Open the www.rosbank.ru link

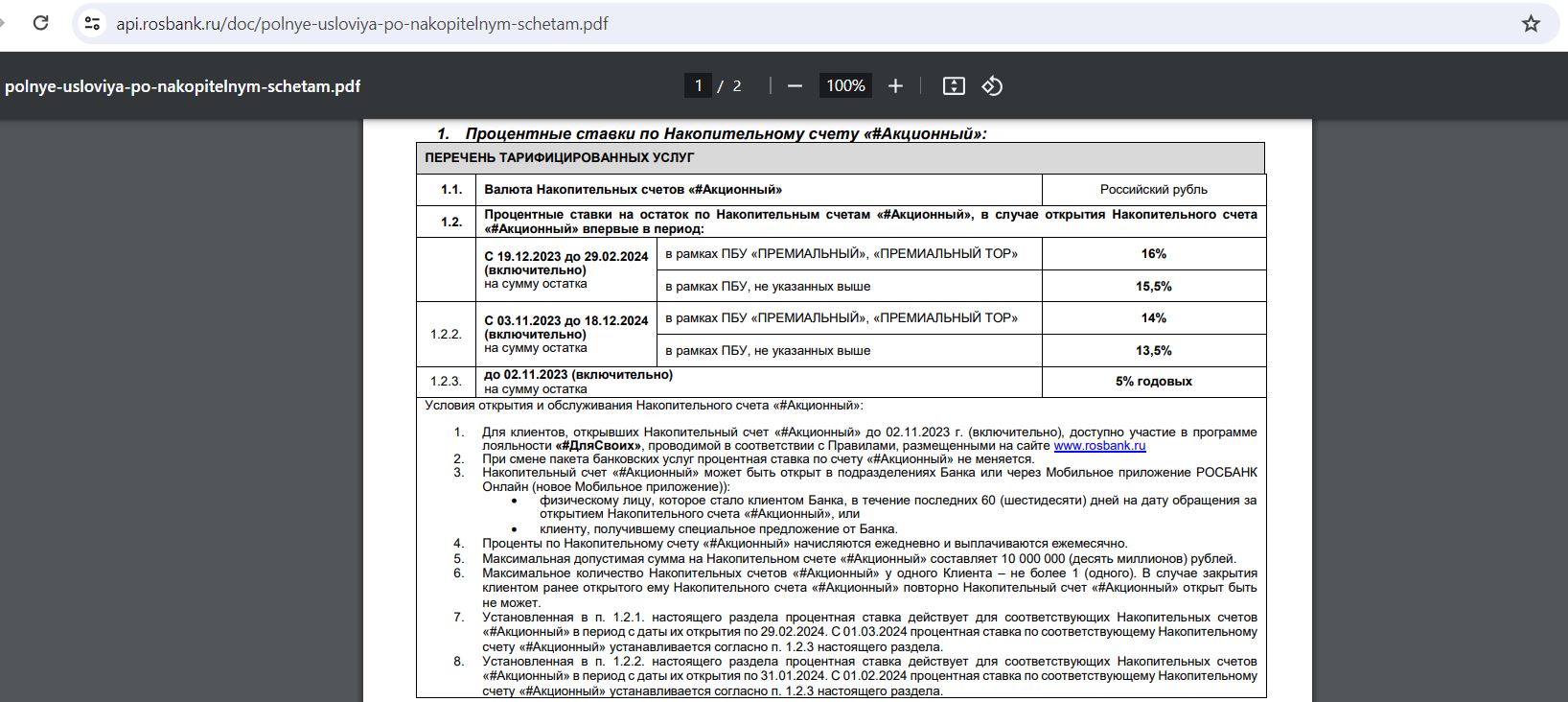pyautogui.click(x=1099, y=446)
